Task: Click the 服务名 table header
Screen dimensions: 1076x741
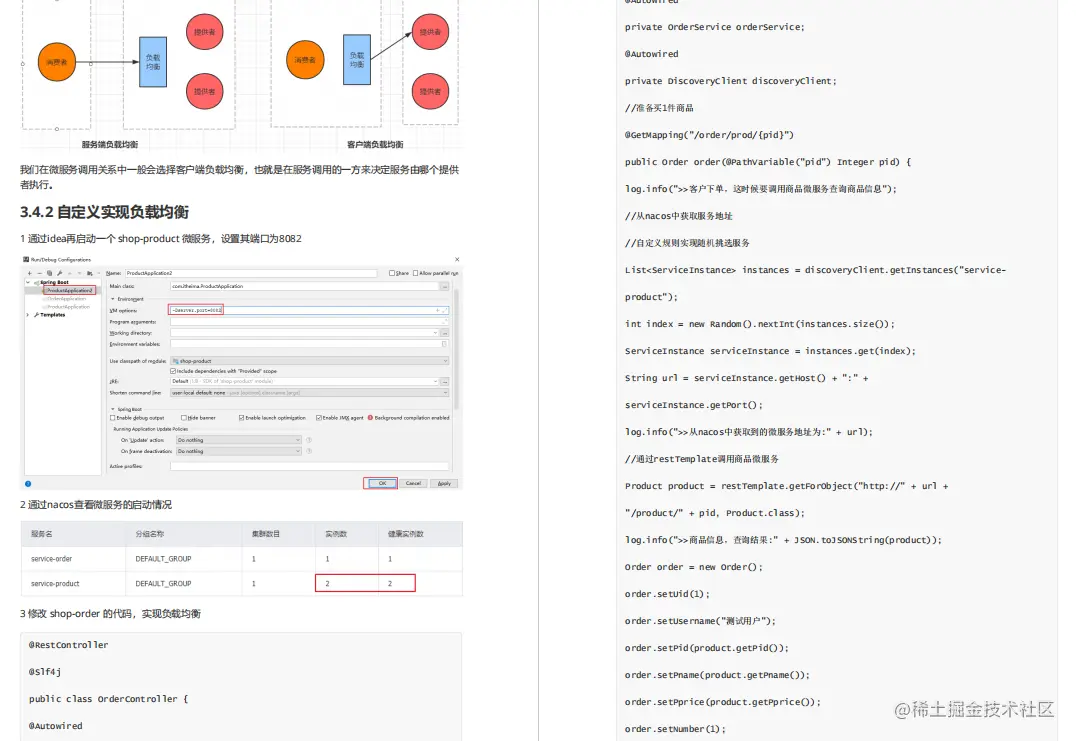Action: click(x=41, y=534)
